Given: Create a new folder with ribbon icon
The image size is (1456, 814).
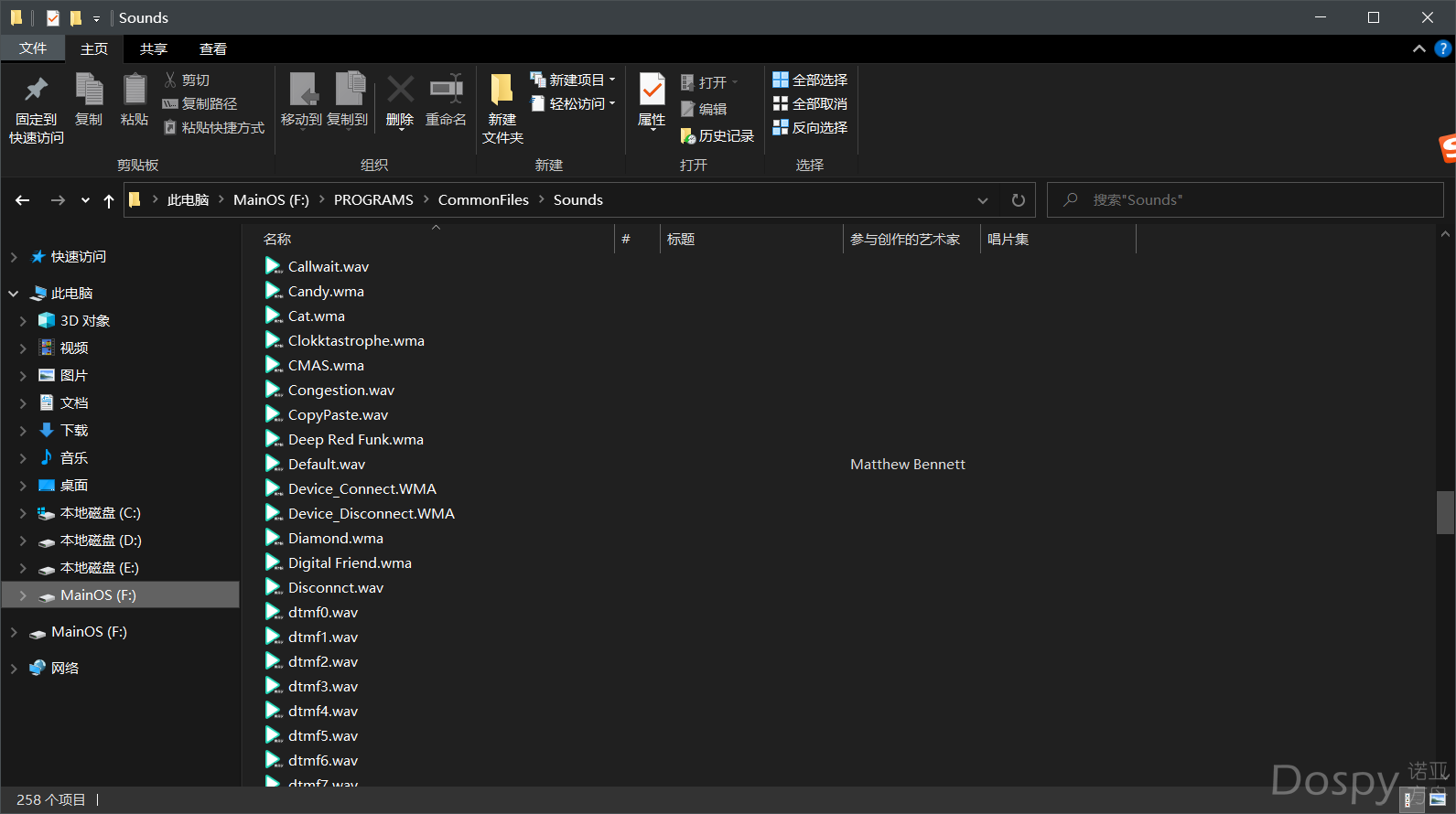Looking at the screenshot, I should click(502, 91).
